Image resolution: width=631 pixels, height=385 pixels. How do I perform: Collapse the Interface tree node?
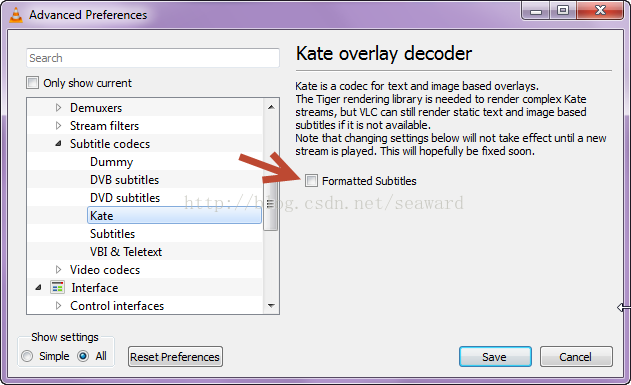coord(38,288)
